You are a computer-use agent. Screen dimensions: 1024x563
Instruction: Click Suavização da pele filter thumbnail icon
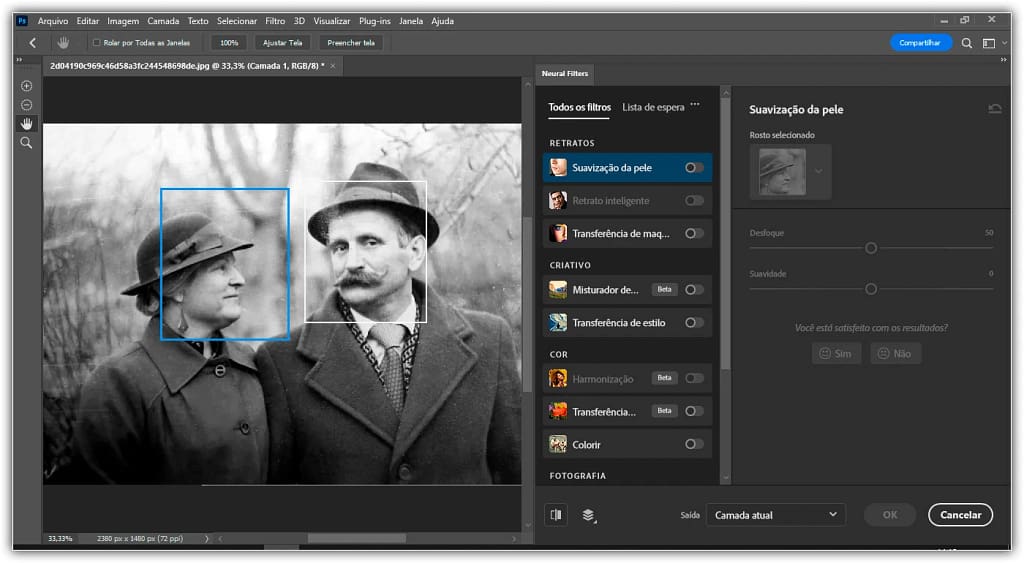coord(558,168)
